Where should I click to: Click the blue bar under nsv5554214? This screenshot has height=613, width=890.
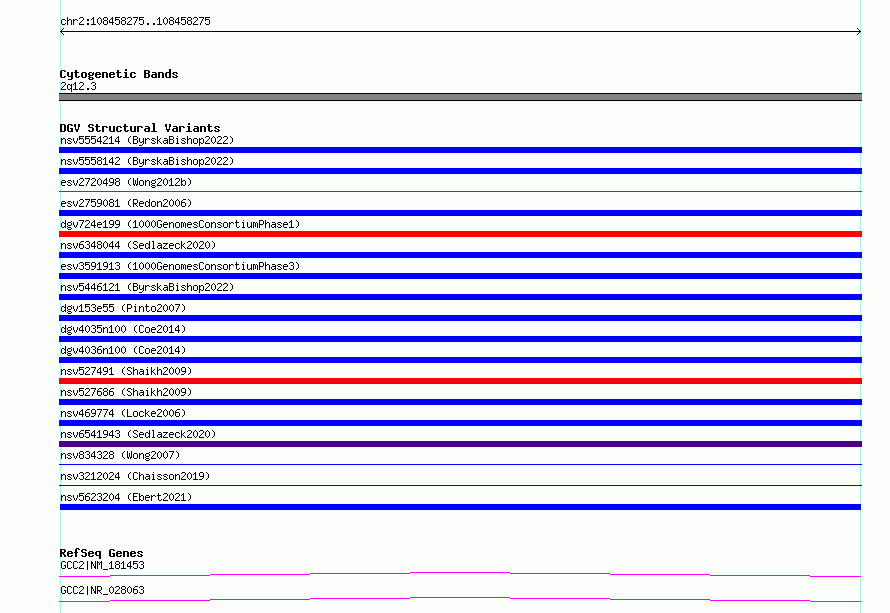point(460,150)
